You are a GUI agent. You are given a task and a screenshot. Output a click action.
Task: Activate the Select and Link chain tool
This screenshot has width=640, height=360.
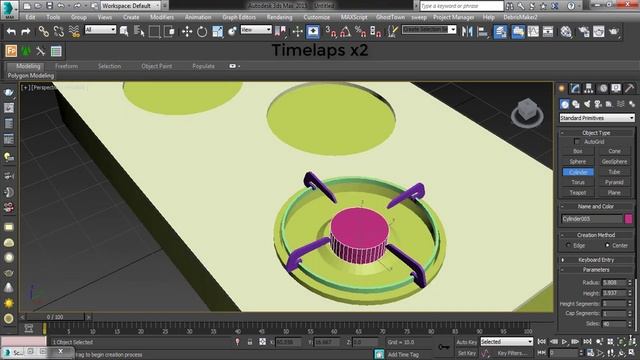pos(43,31)
